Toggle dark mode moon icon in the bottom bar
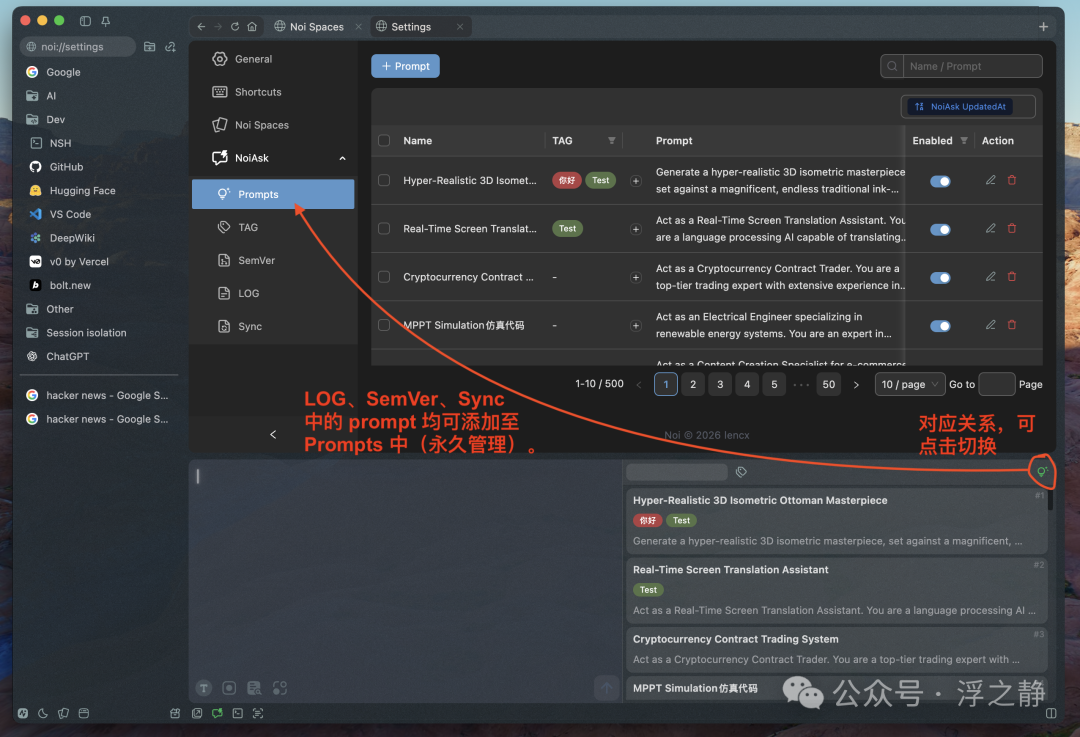 tap(43, 713)
